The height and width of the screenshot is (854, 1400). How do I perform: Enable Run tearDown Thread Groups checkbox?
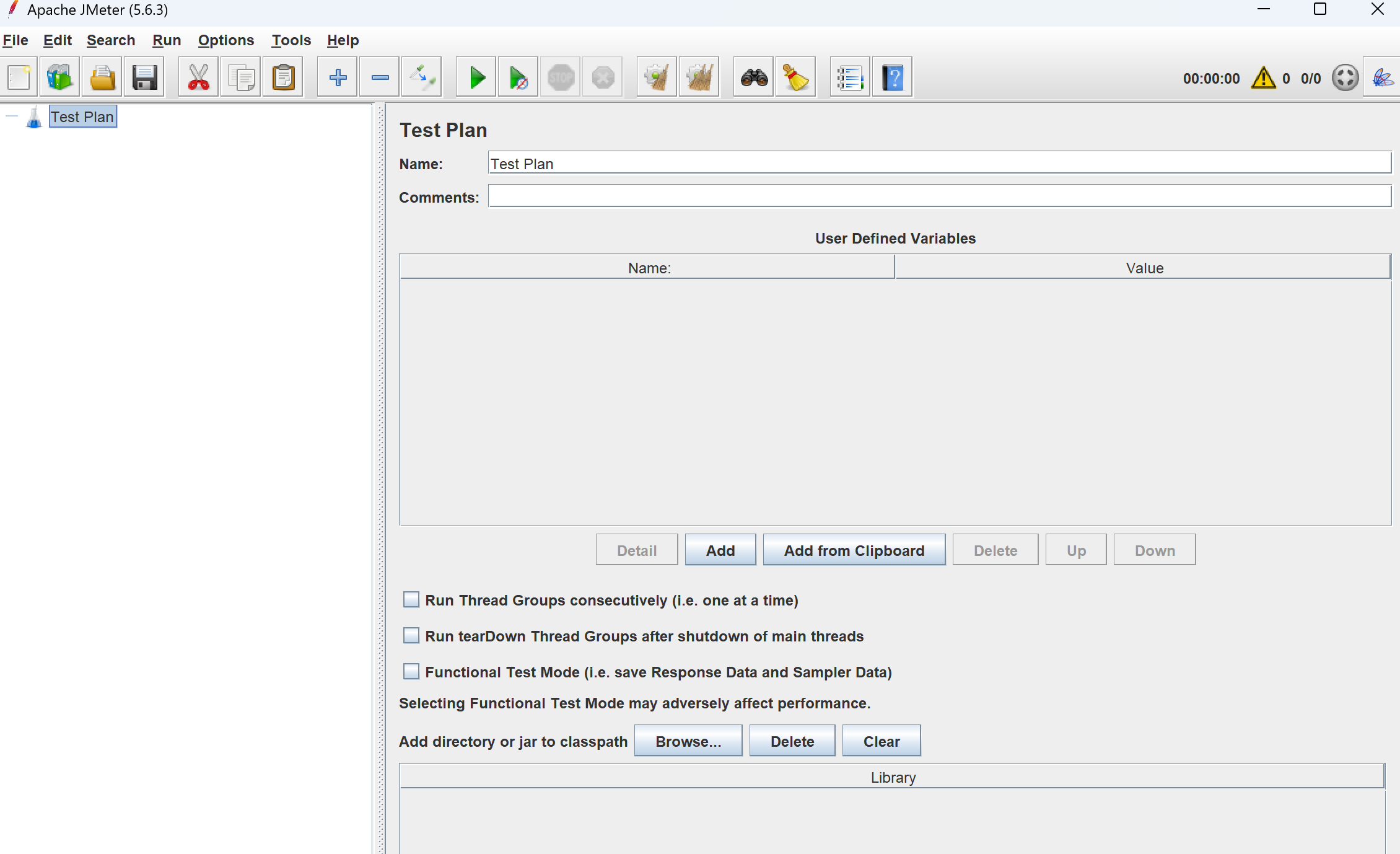(x=411, y=636)
